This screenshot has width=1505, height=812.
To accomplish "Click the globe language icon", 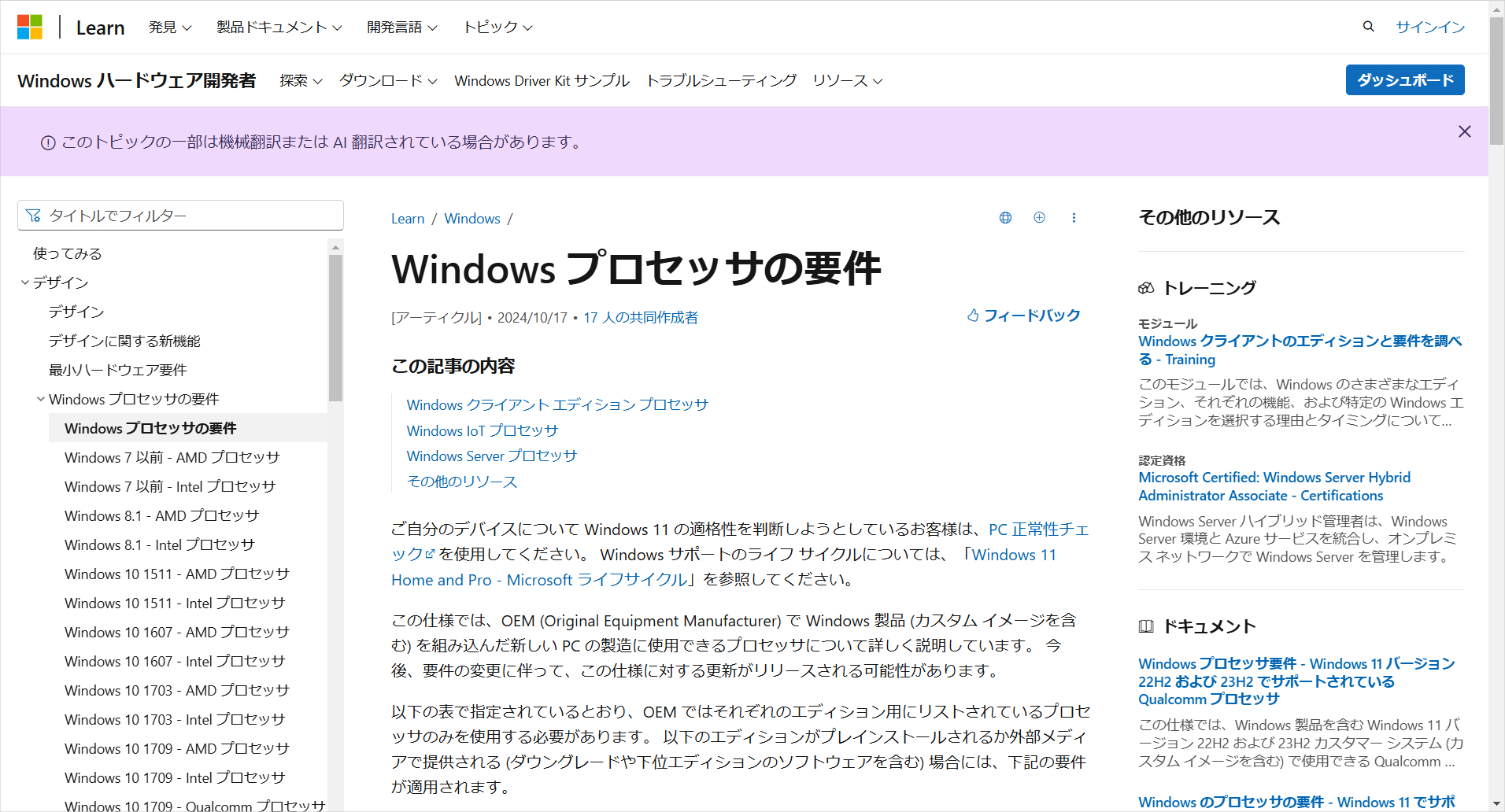I will [1005, 218].
